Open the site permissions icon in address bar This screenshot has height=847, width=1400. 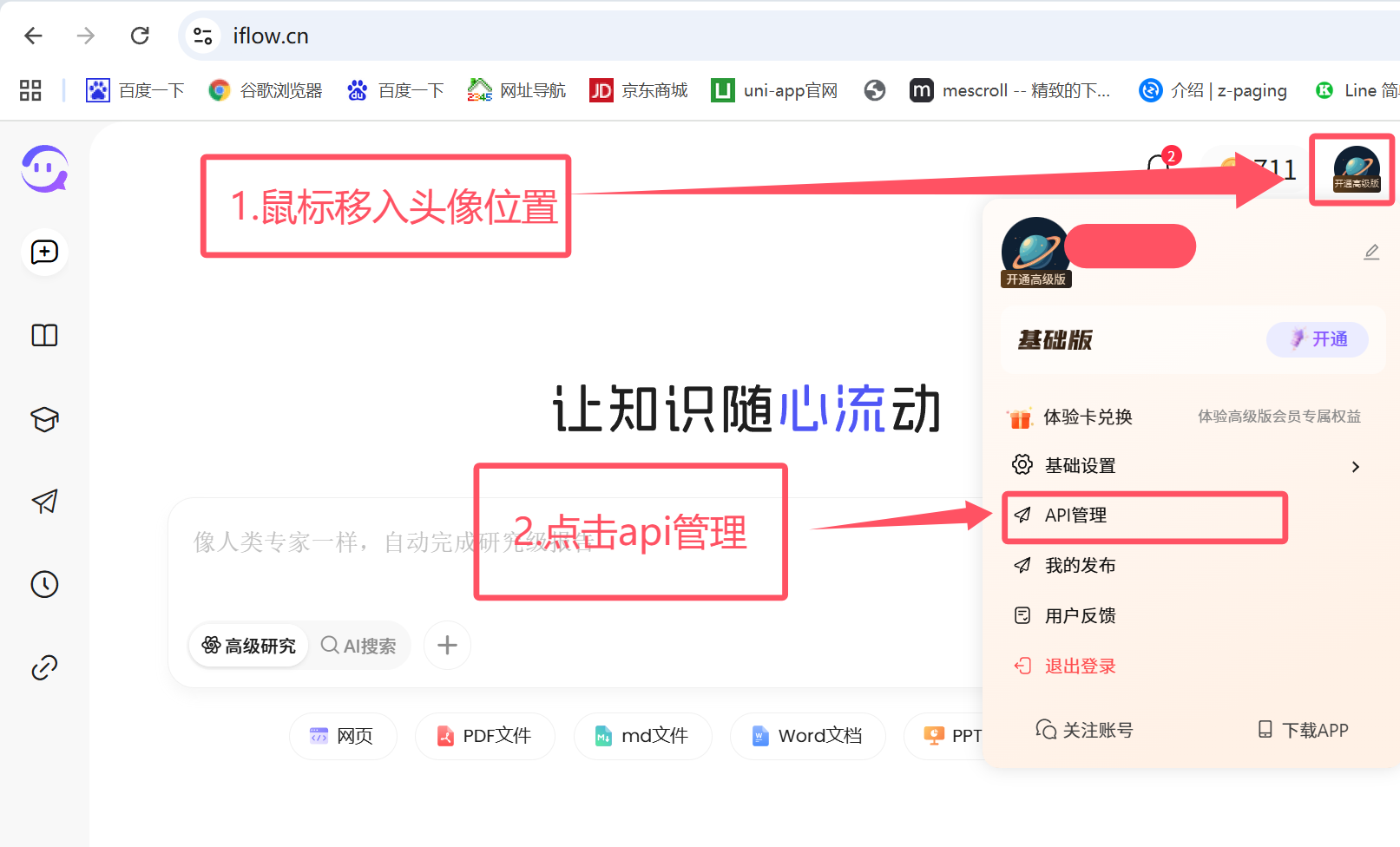[202, 36]
